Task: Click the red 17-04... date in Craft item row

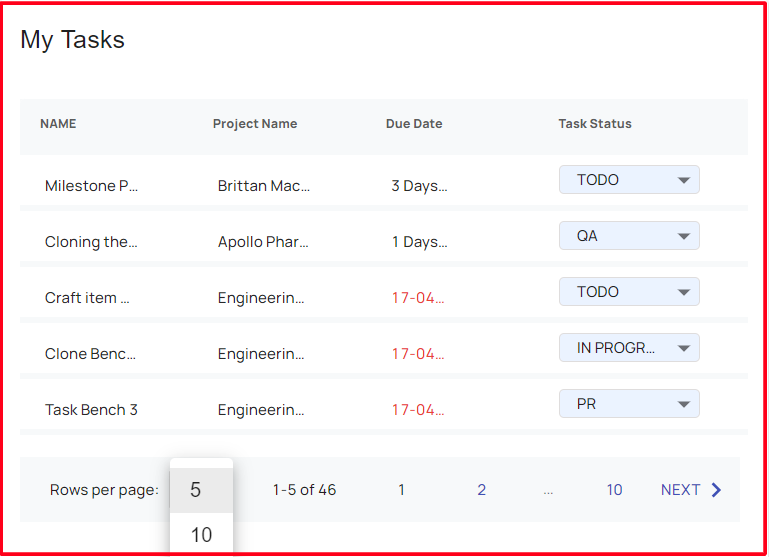Action: tap(418, 298)
